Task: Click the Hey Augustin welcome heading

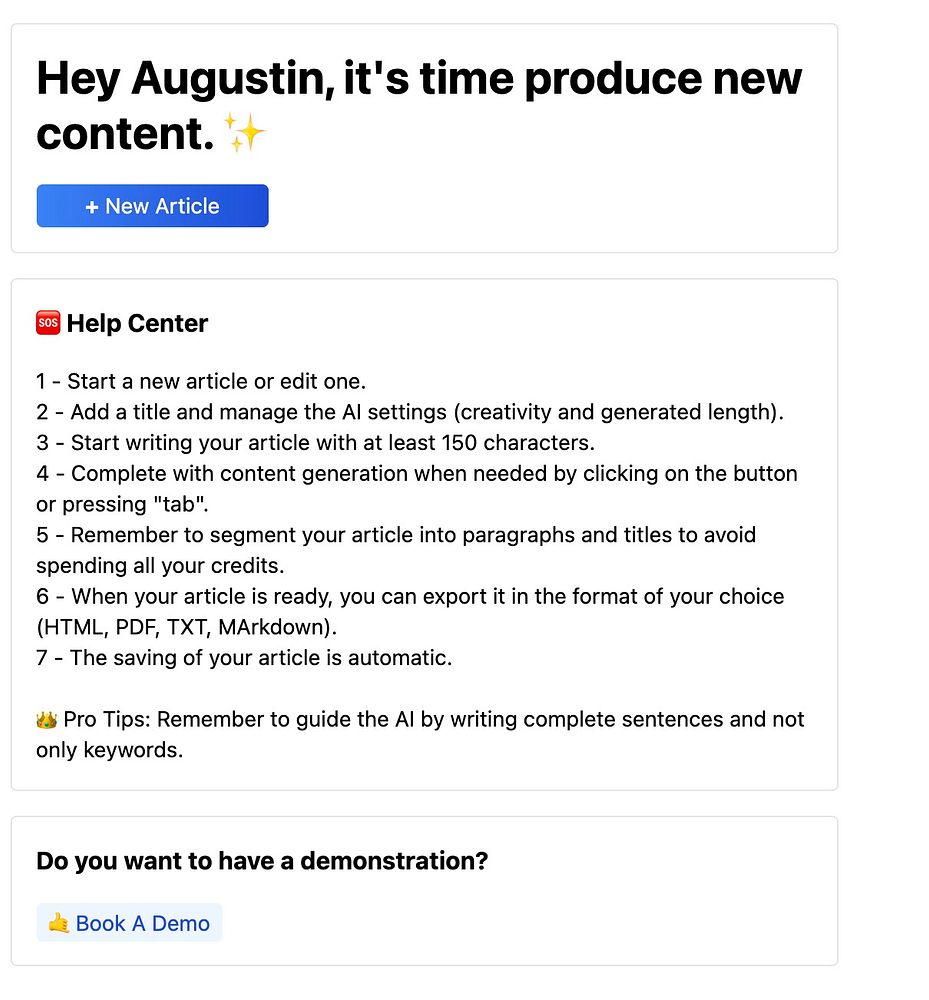Action: click(419, 105)
